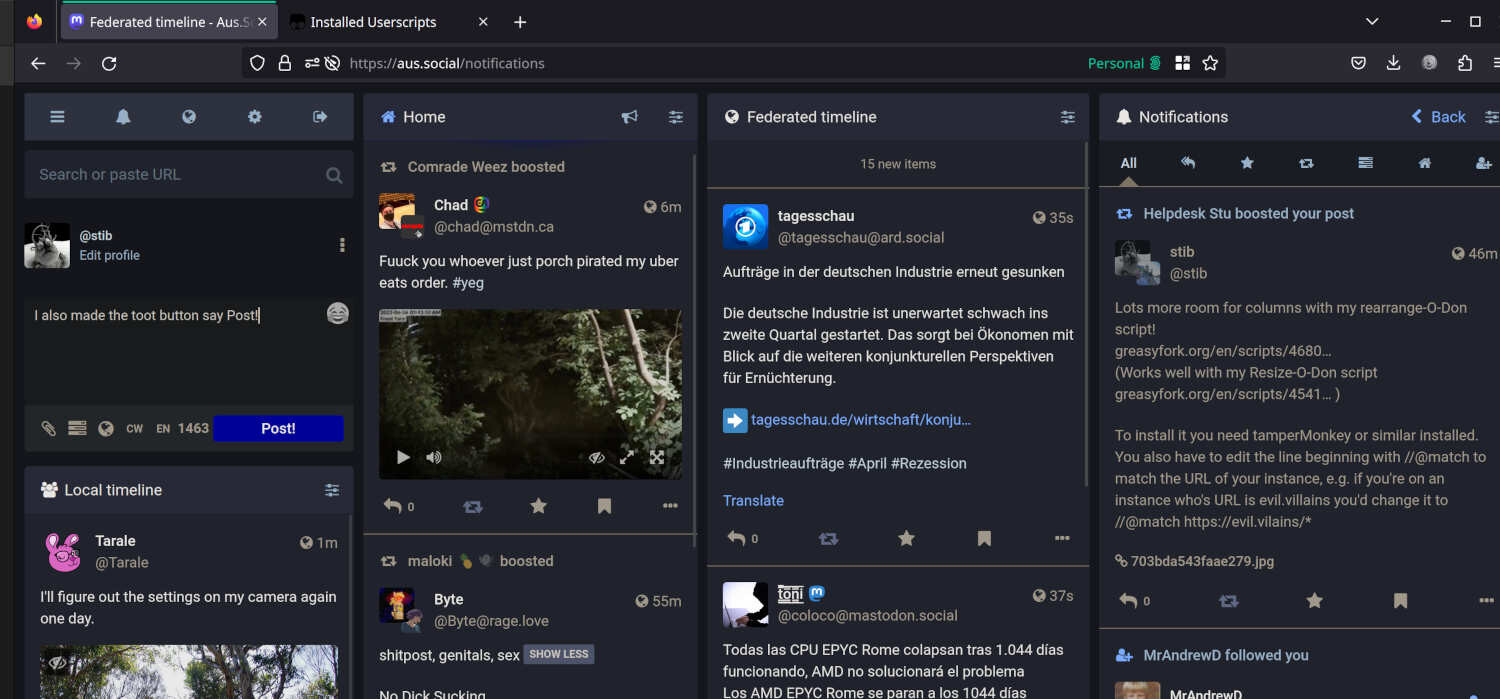Add a poll to the post
This screenshot has height=699, width=1500.
point(77,428)
